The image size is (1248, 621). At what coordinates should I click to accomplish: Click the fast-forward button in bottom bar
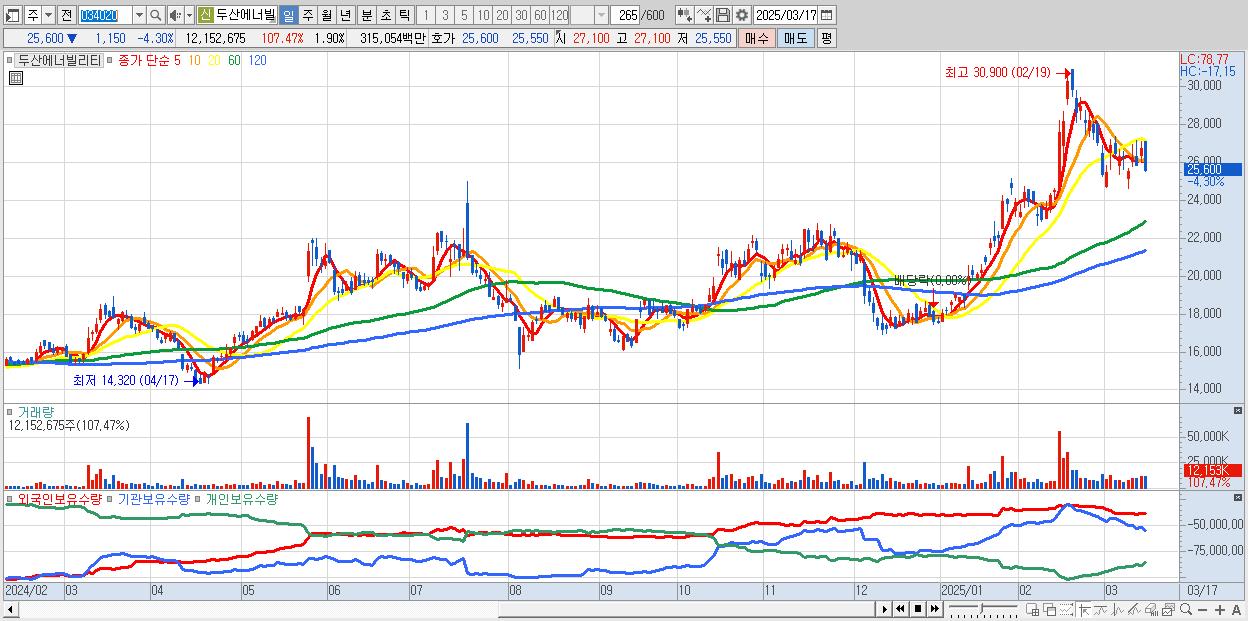coord(934,609)
